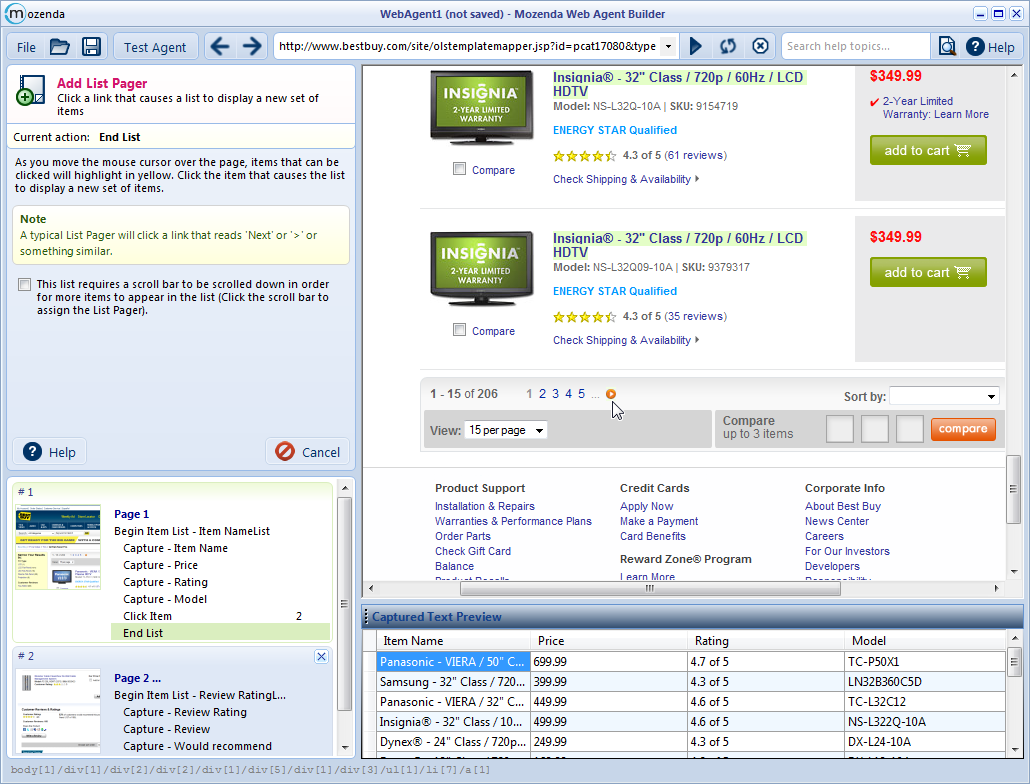The image size is (1030, 784).
Task: Go to results page 5
Action: pos(581,394)
